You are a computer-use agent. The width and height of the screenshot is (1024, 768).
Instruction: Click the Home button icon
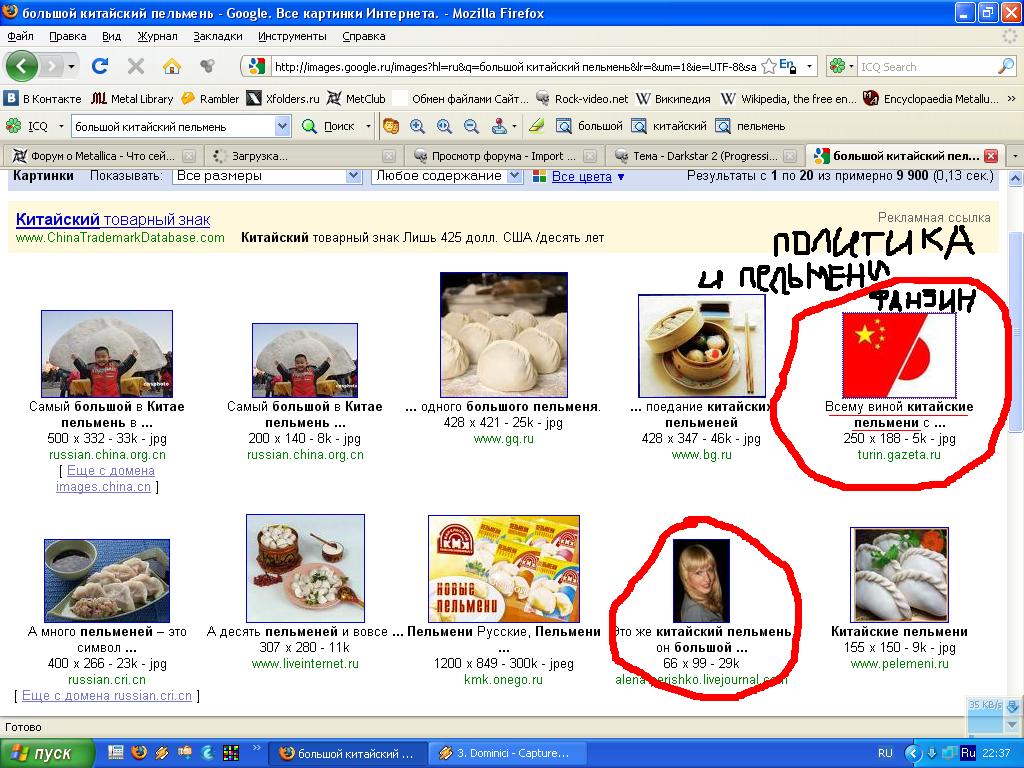point(172,66)
